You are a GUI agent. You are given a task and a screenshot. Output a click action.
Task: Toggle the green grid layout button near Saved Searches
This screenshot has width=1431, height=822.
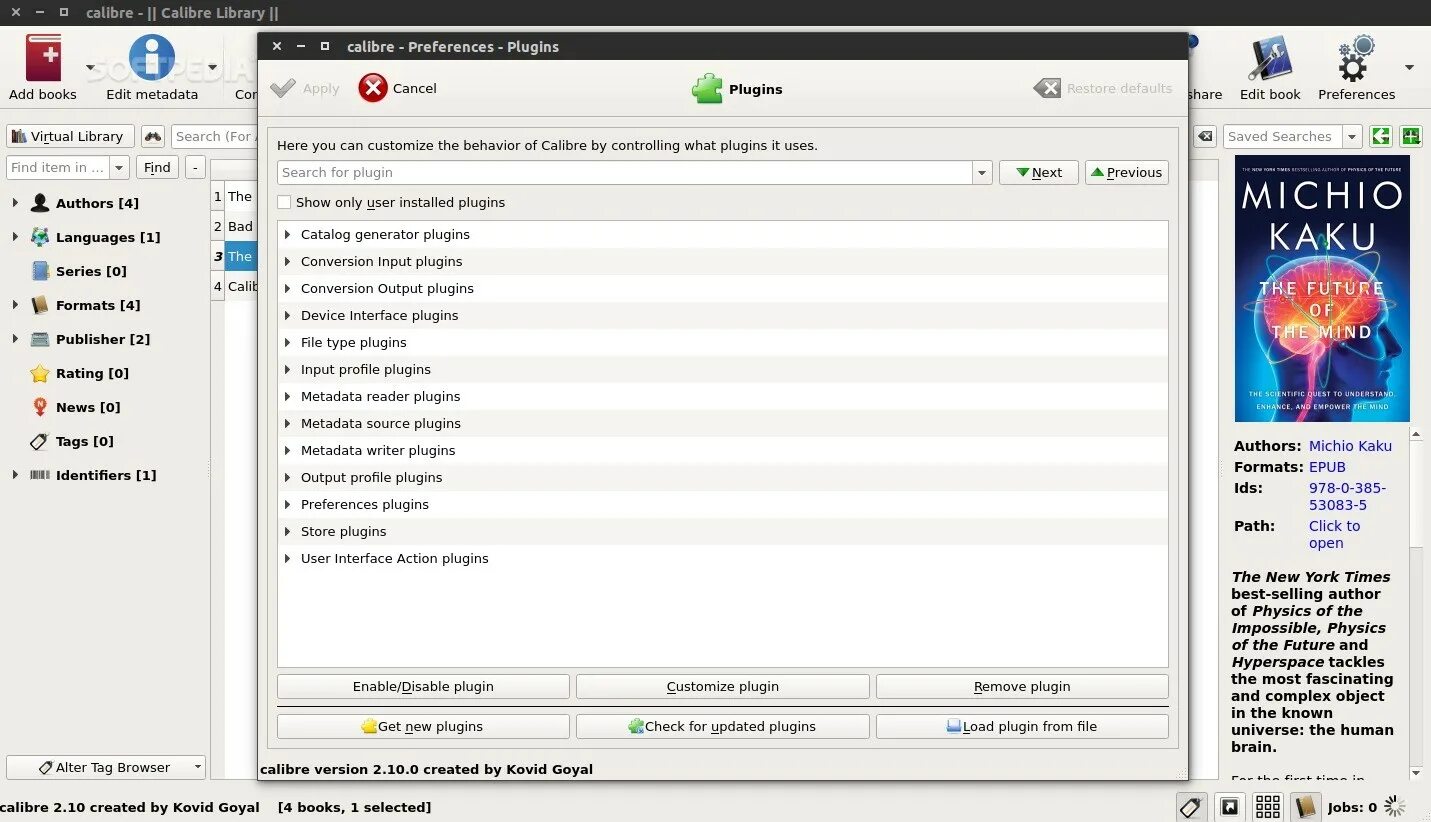click(1410, 136)
